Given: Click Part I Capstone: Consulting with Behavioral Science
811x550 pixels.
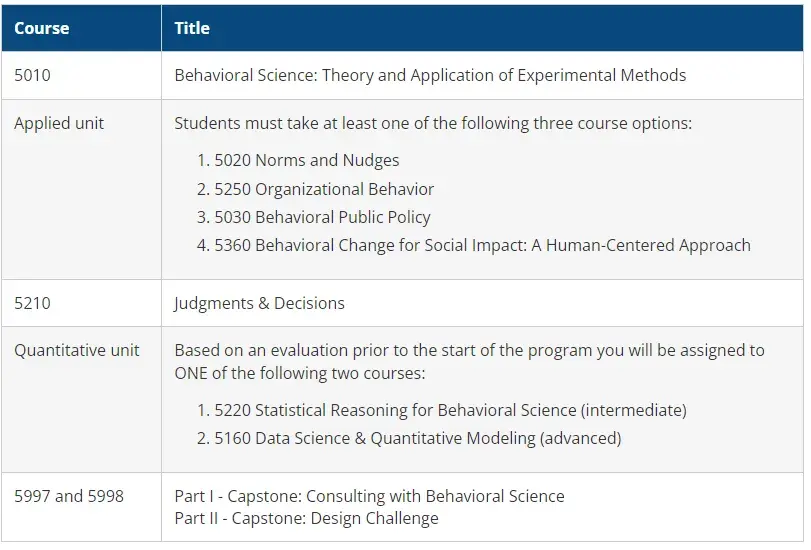Looking at the screenshot, I should [369, 496].
